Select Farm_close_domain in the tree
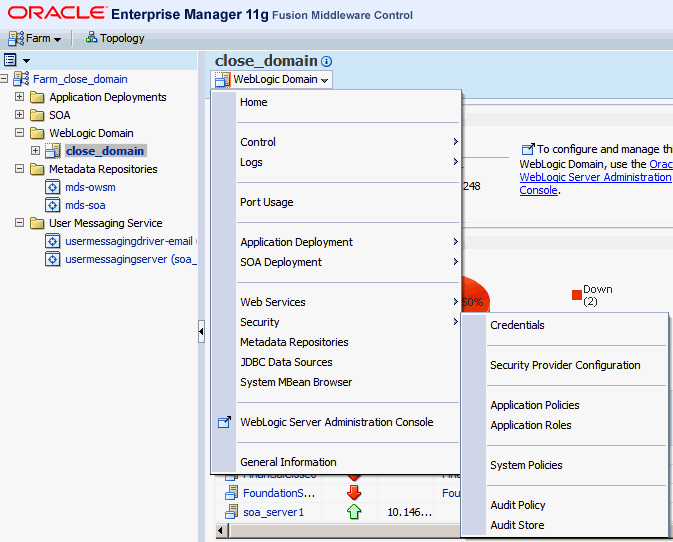Screen dimensions: 673x542 tap(80, 79)
